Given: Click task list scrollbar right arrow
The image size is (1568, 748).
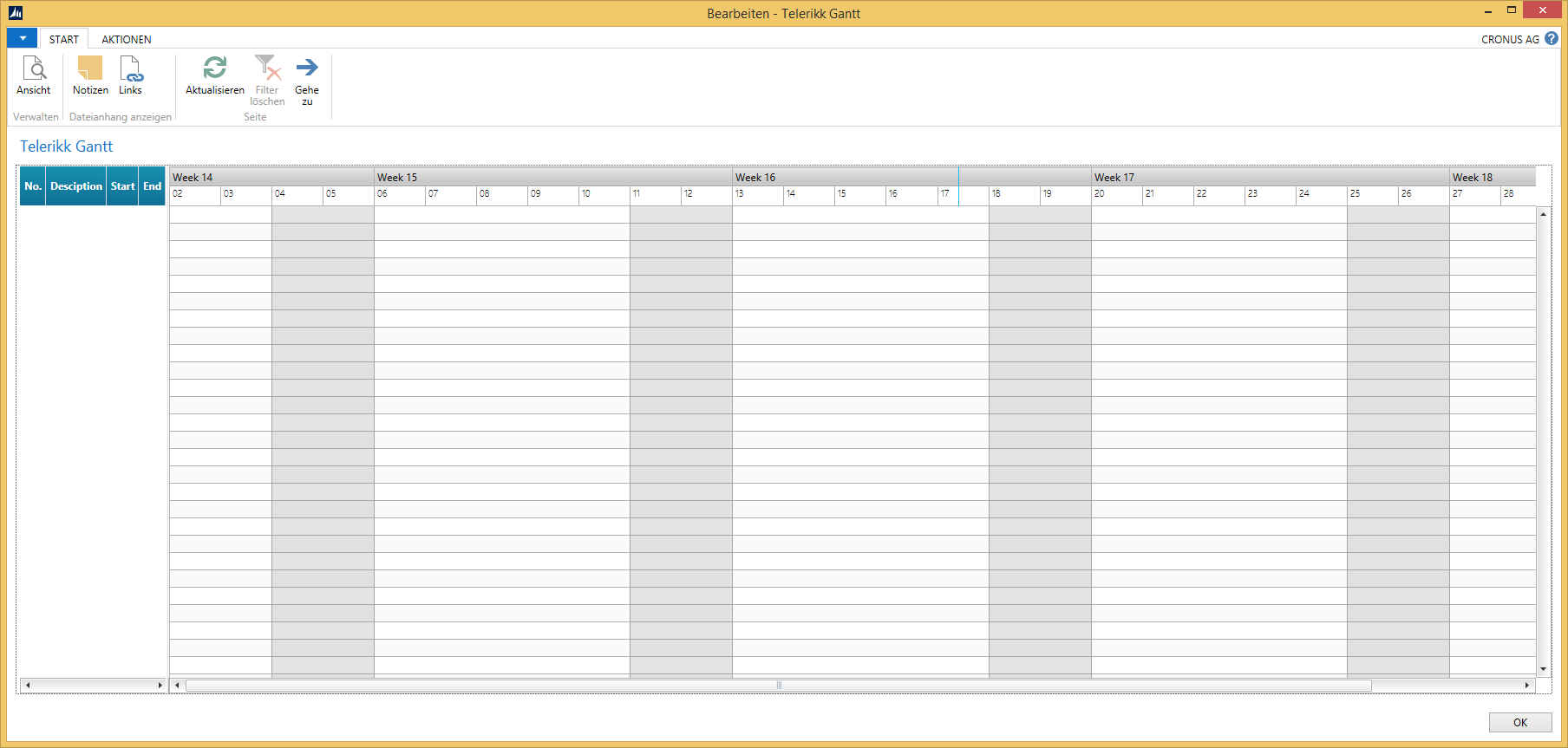Looking at the screenshot, I should (x=160, y=686).
